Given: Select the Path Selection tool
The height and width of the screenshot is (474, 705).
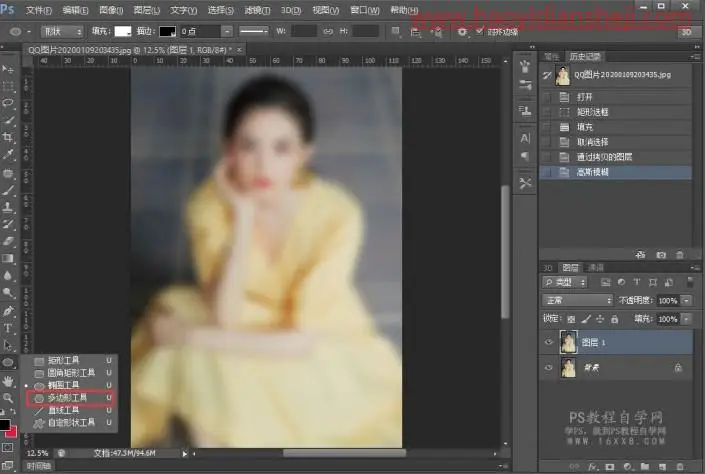Looking at the screenshot, I should [x=8, y=345].
